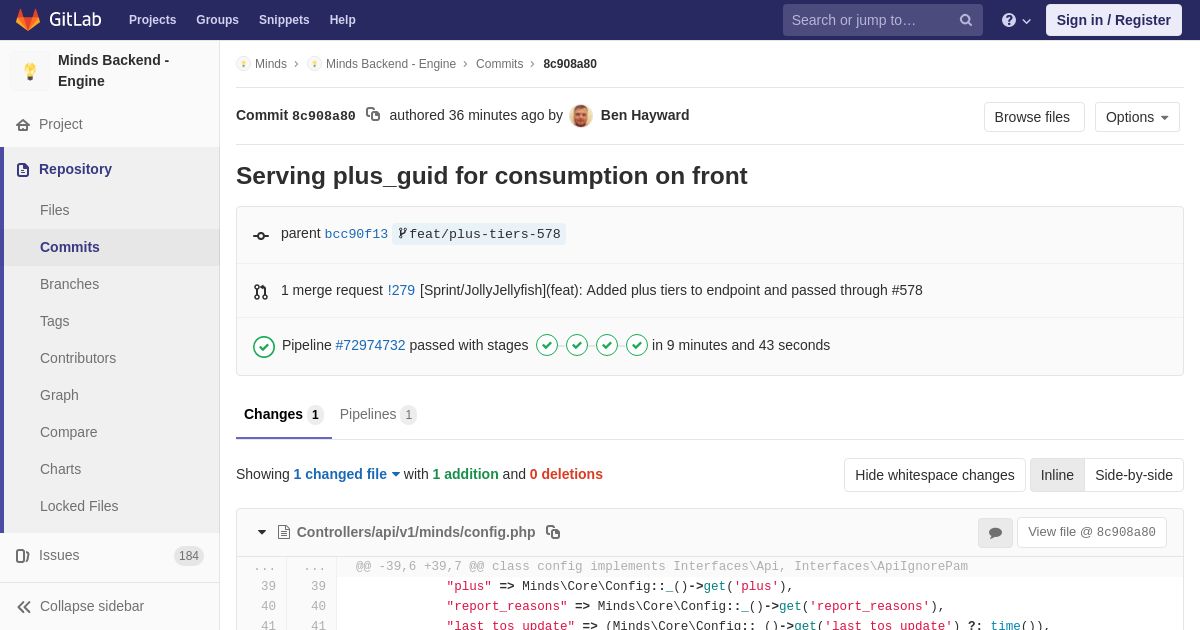Screen dimensions: 1200x630
Task: Open parent commit bcc90f13
Action: coord(356,234)
